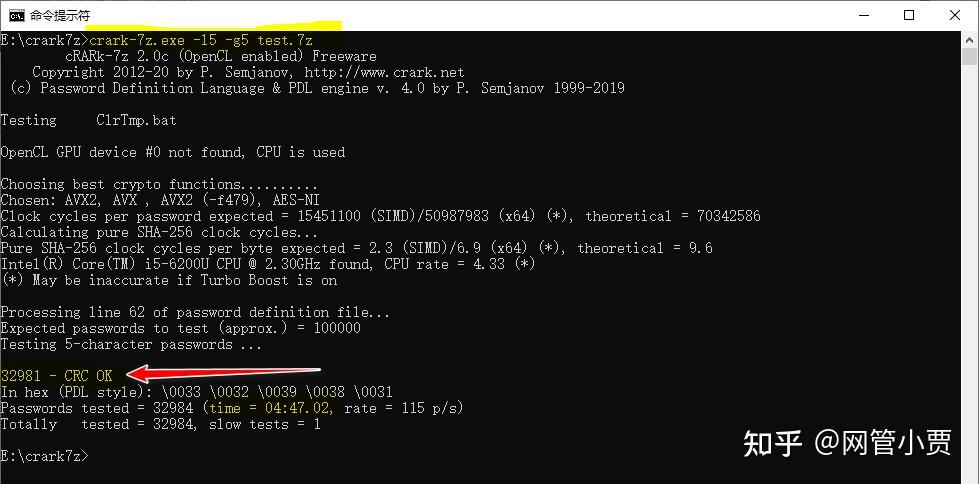
Task: Maximize the Command Prompt window
Action: (908, 15)
